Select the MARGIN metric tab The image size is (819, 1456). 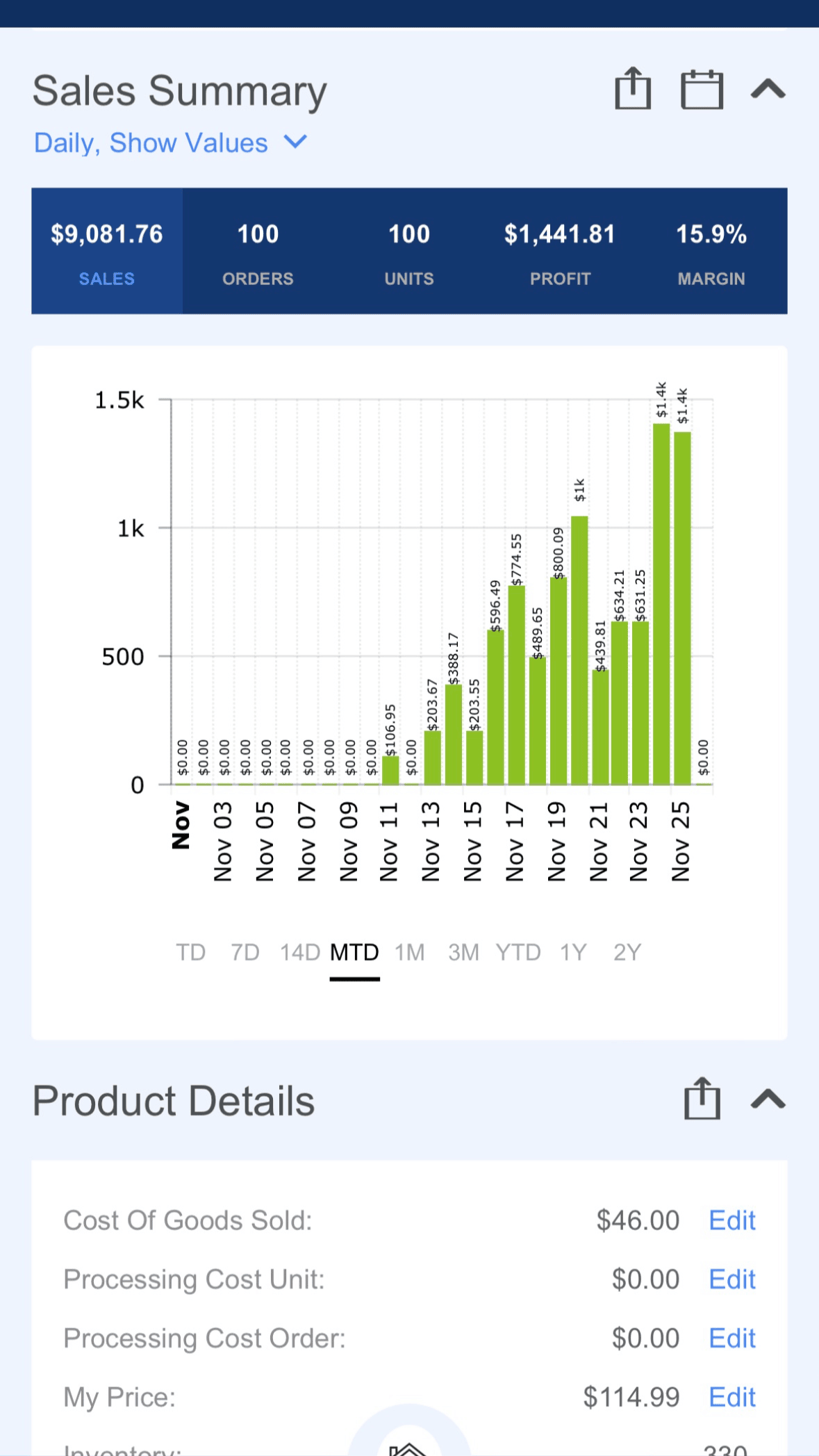pos(711,251)
